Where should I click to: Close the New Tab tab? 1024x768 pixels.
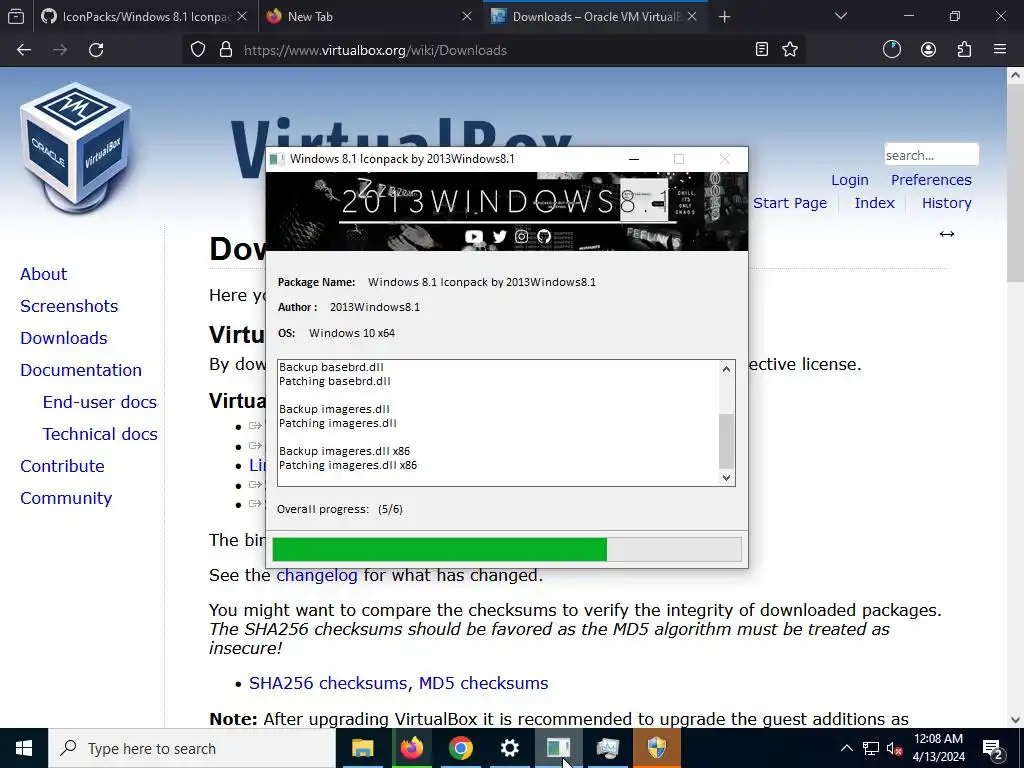pos(467,16)
